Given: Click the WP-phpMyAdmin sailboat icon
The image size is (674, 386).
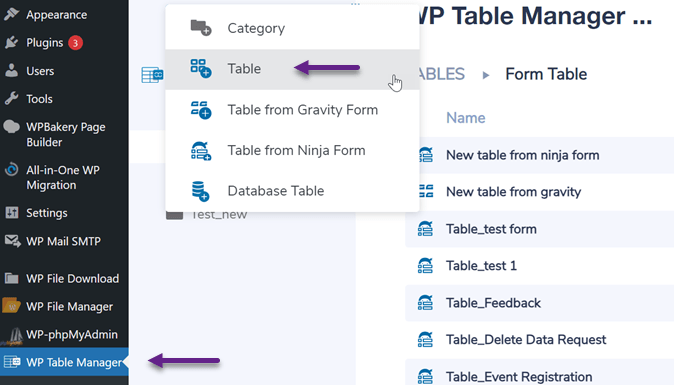Looking at the screenshot, I should pyautogui.click(x=13, y=336).
